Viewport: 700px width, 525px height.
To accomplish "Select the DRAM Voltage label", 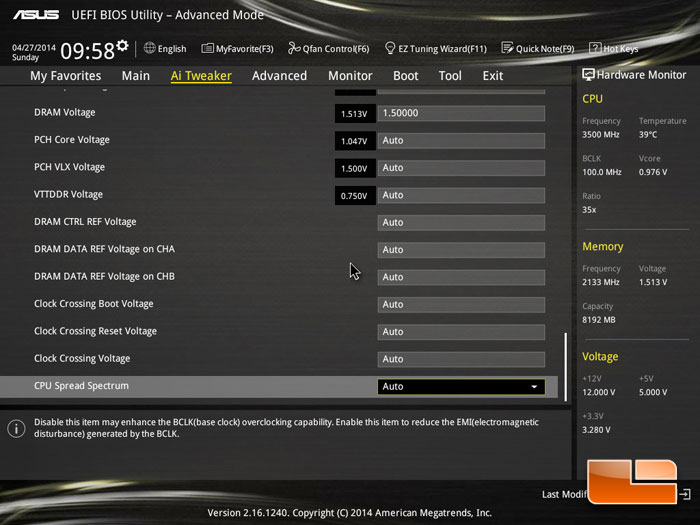I will 65,112.
